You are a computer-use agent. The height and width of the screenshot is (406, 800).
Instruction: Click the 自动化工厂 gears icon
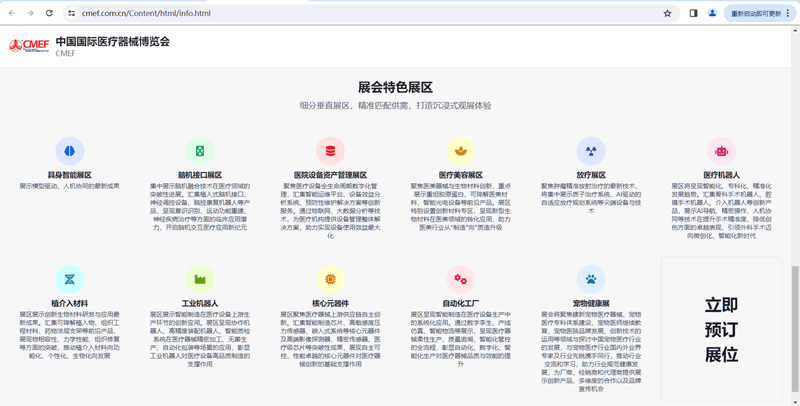pyautogui.click(x=460, y=279)
